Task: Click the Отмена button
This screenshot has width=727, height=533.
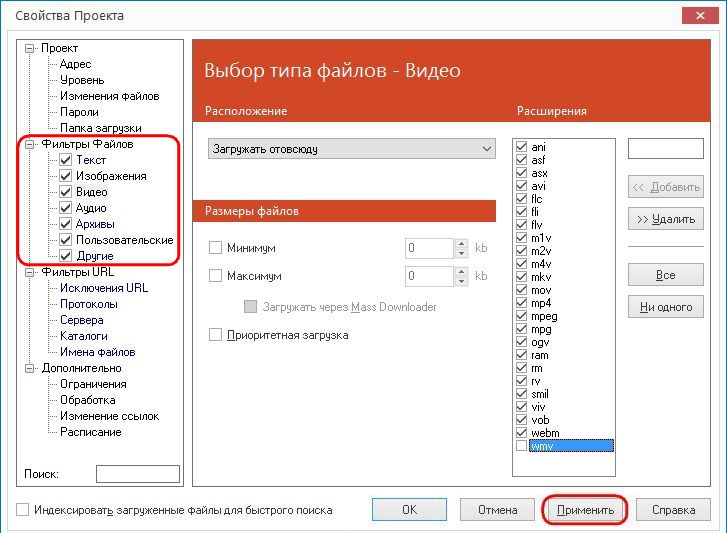Action: pos(497,510)
